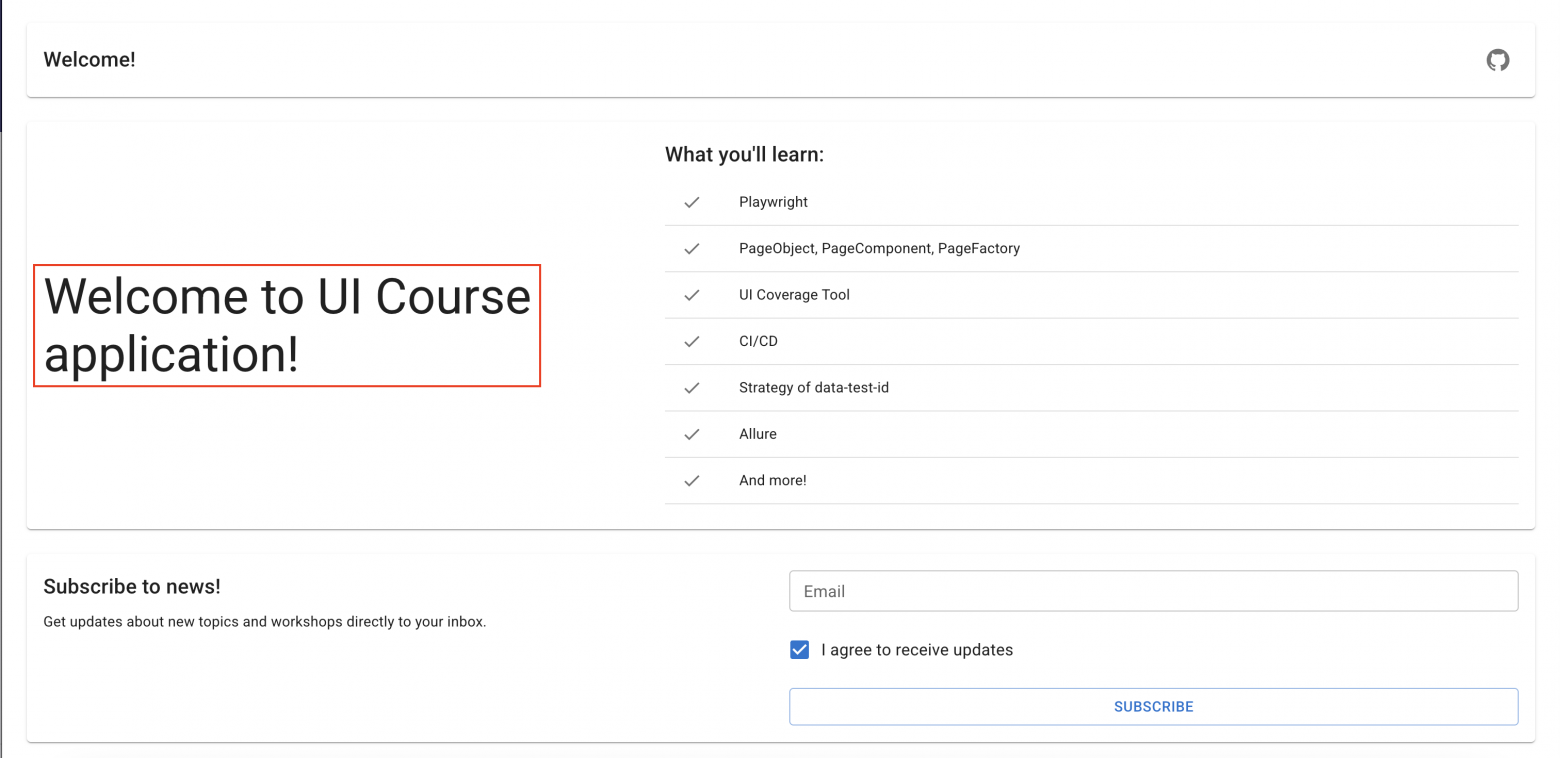Click checkmark beside Strategy of data-test-id
This screenshot has width=1560, height=758.
[691, 388]
